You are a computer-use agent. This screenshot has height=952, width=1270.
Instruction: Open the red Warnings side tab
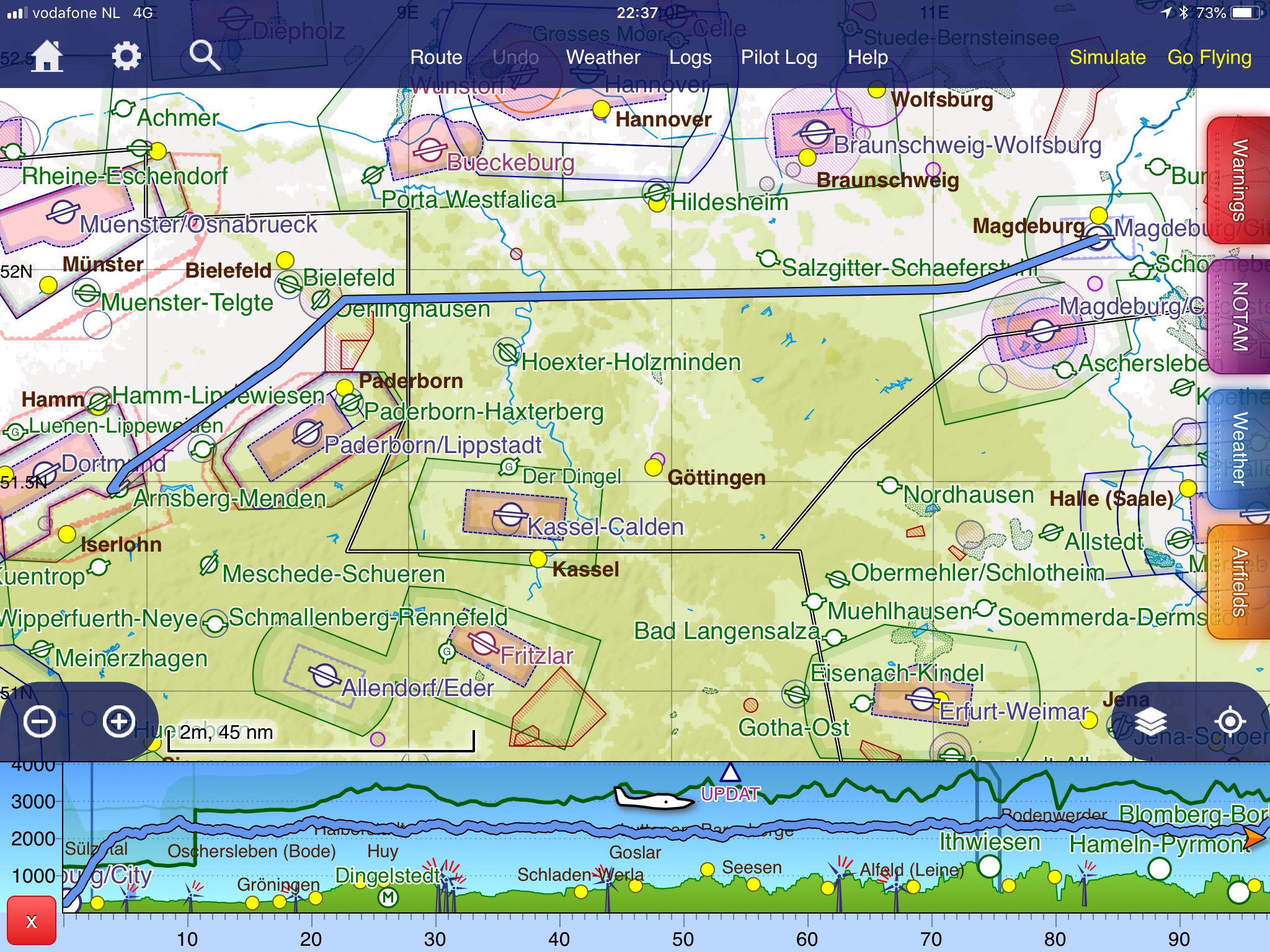click(x=1238, y=180)
